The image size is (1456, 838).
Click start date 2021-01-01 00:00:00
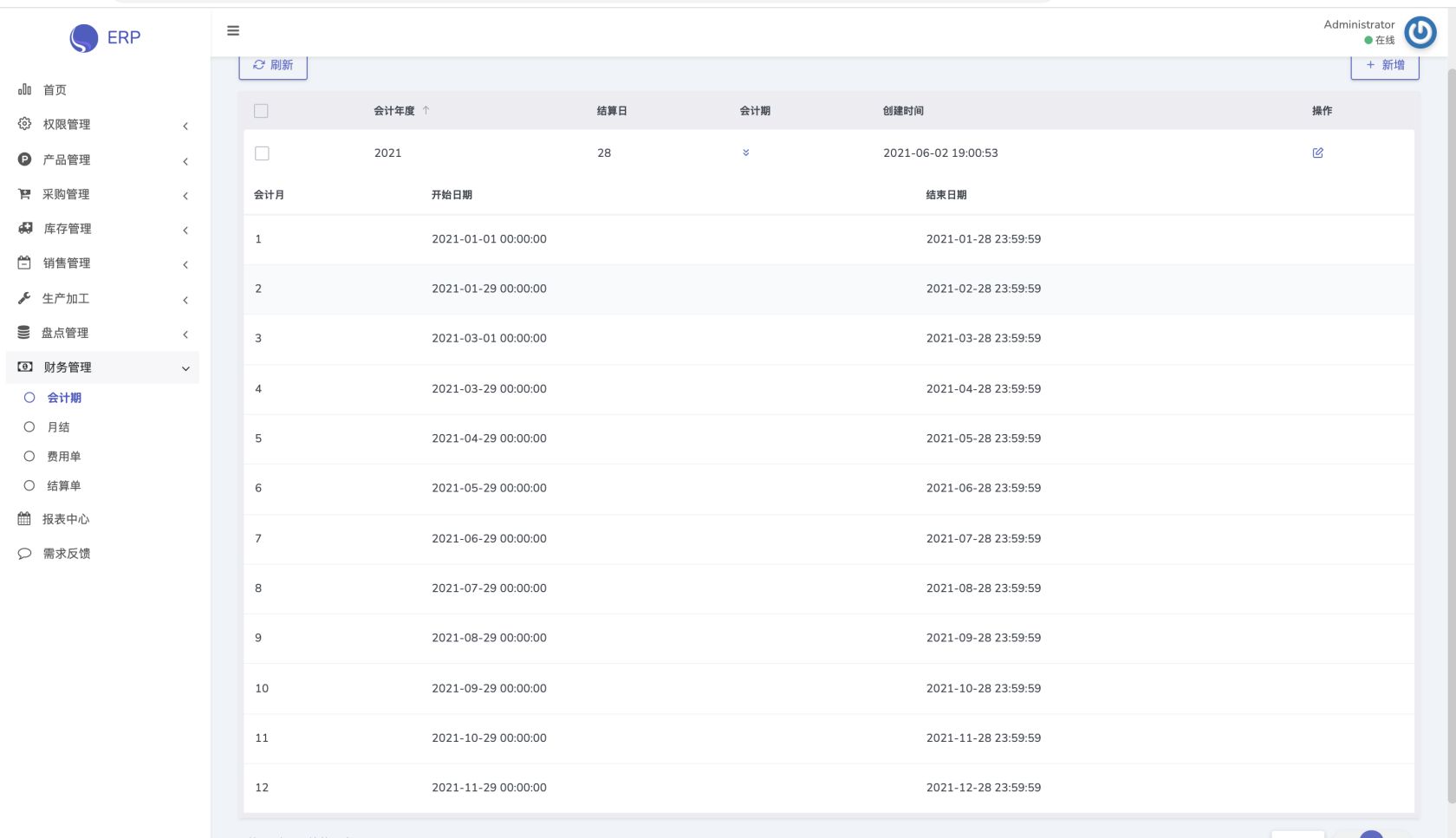pyautogui.click(x=489, y=238)
